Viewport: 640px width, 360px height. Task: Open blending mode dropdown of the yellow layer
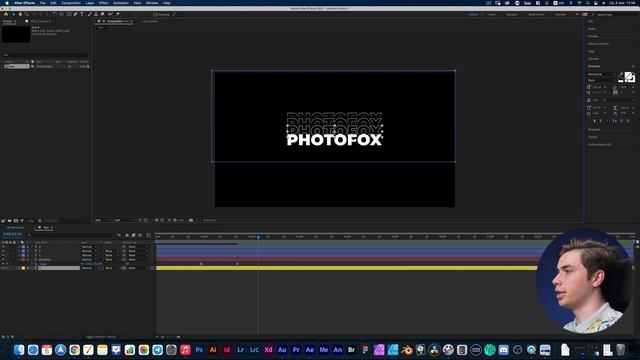[90, 268]
